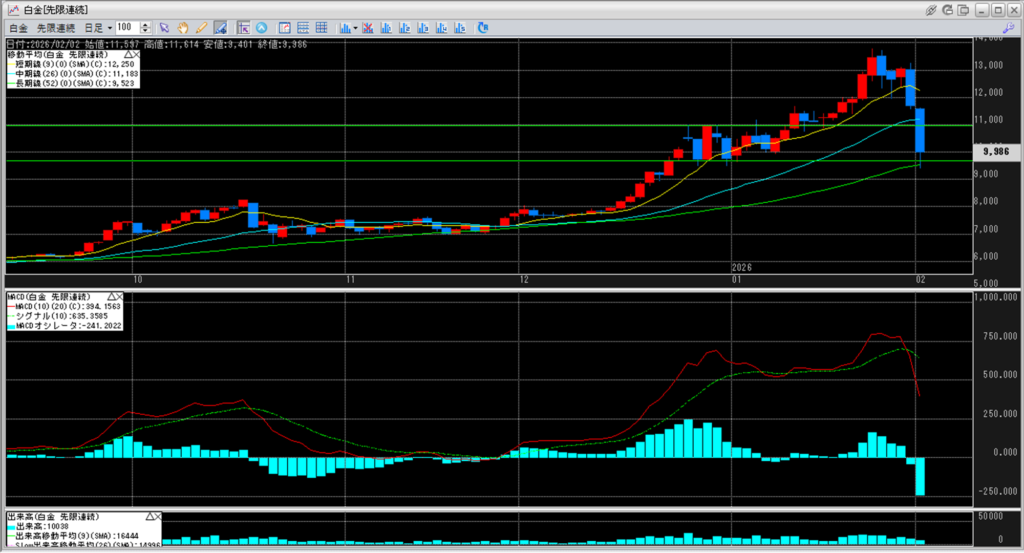This screenshot has height=553, width=1024.
Task: Pick the pencil drawing tool
Action: pyautogui.click(x=201, y=28)
